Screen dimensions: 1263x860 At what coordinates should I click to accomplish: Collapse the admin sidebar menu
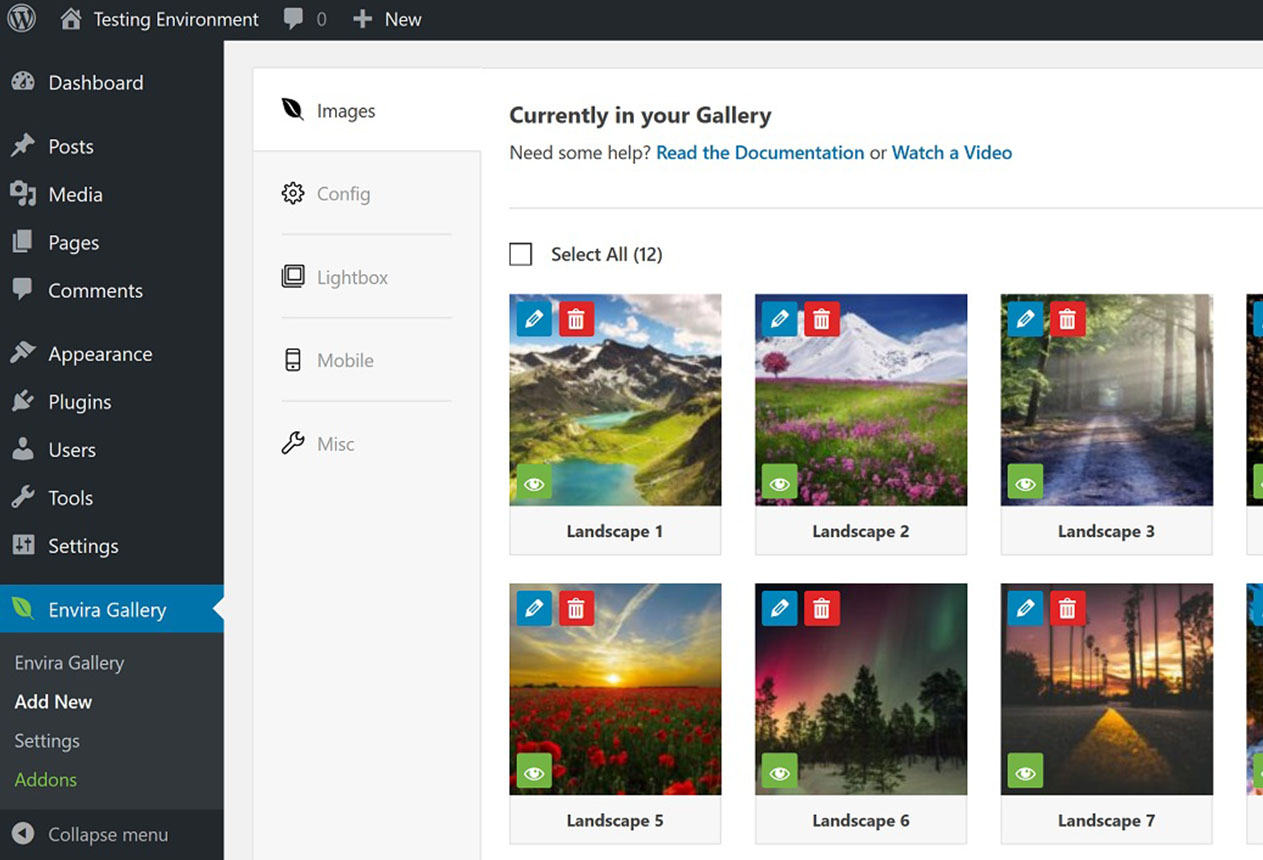pyautogui.click(x=92, y=835)
